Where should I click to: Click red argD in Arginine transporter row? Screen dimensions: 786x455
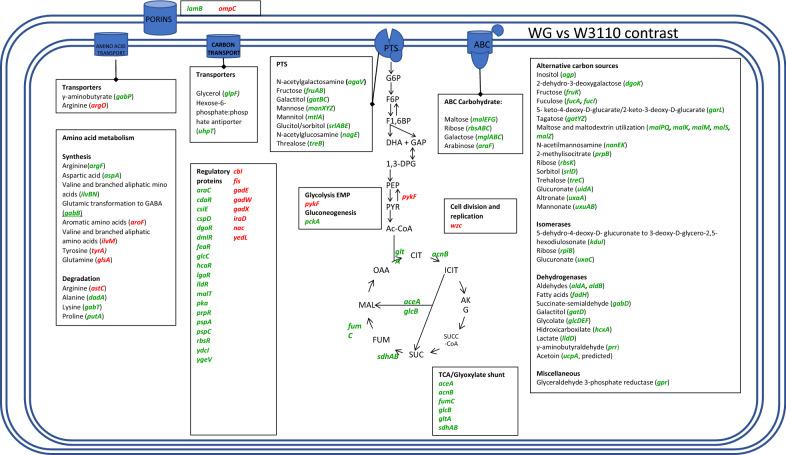tap(99, 106)
